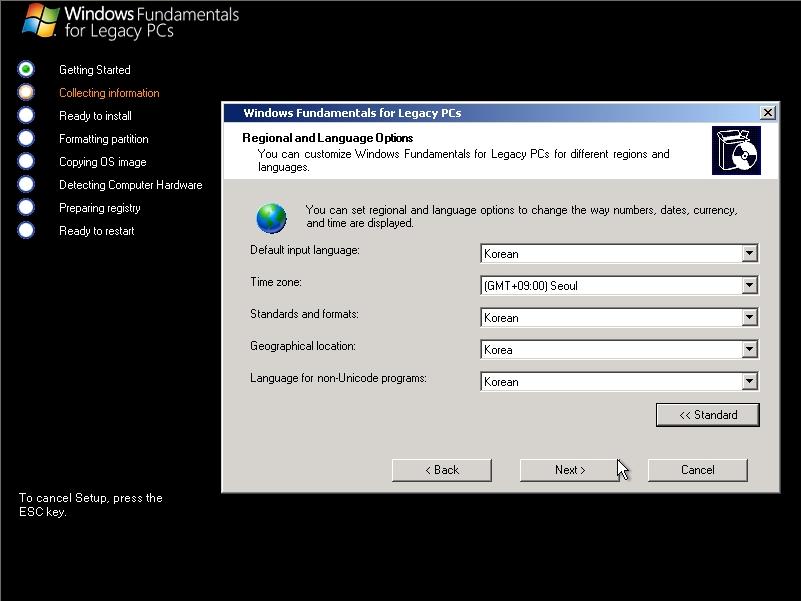Select the Standards and formats Korean field

(619, 317)
